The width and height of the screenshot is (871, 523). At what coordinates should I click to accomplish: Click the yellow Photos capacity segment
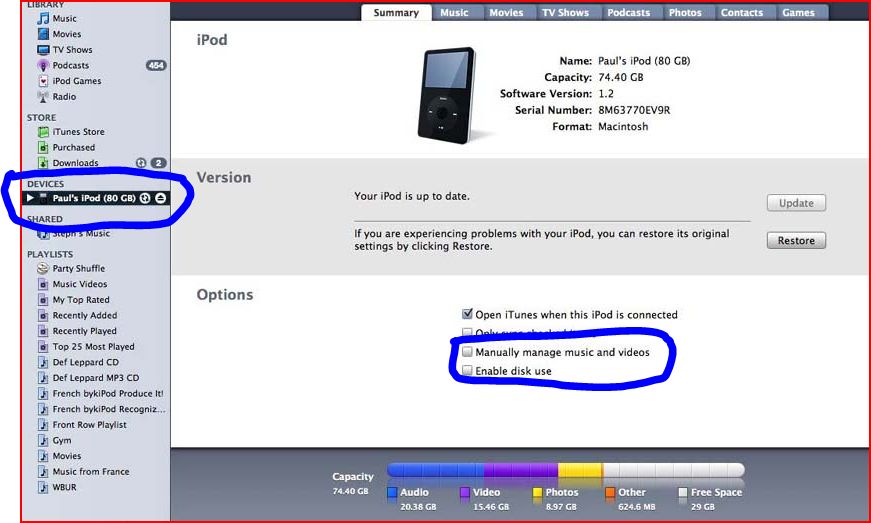[x=580, y=470]
